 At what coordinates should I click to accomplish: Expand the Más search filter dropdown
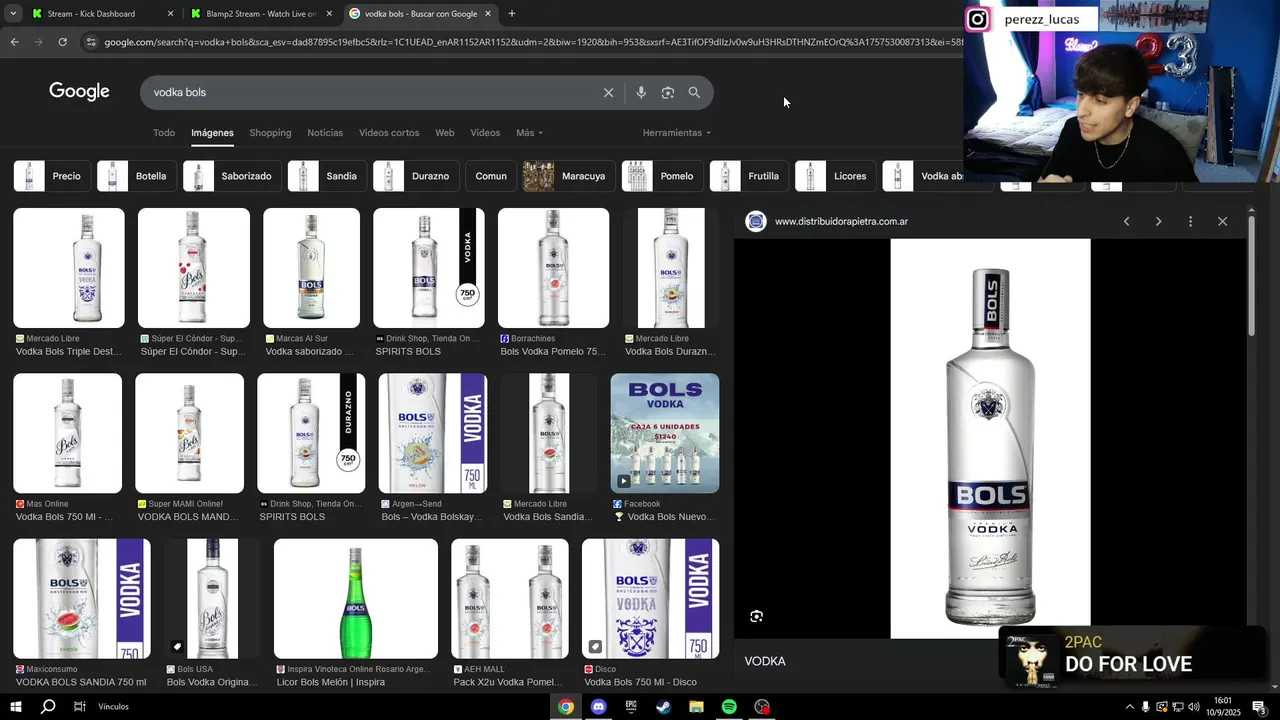click(529, 133)
